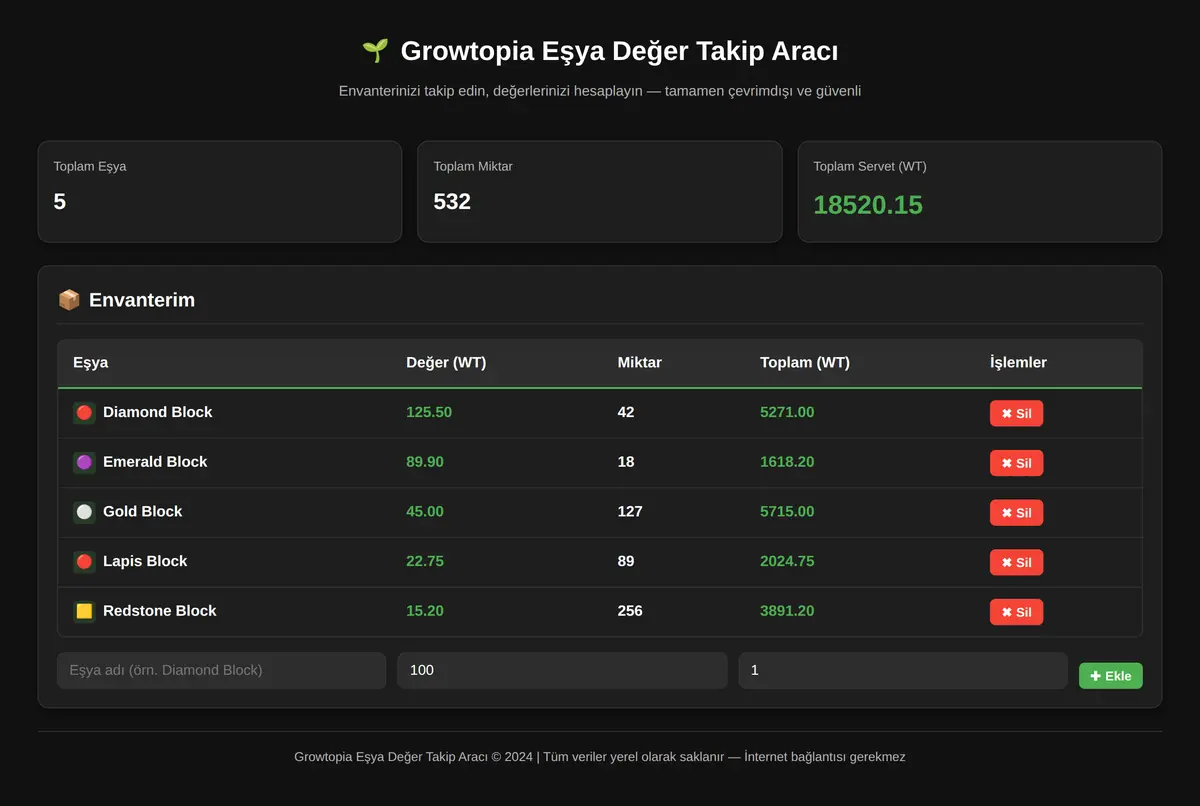Click the value field containing 100

(562, 671)
